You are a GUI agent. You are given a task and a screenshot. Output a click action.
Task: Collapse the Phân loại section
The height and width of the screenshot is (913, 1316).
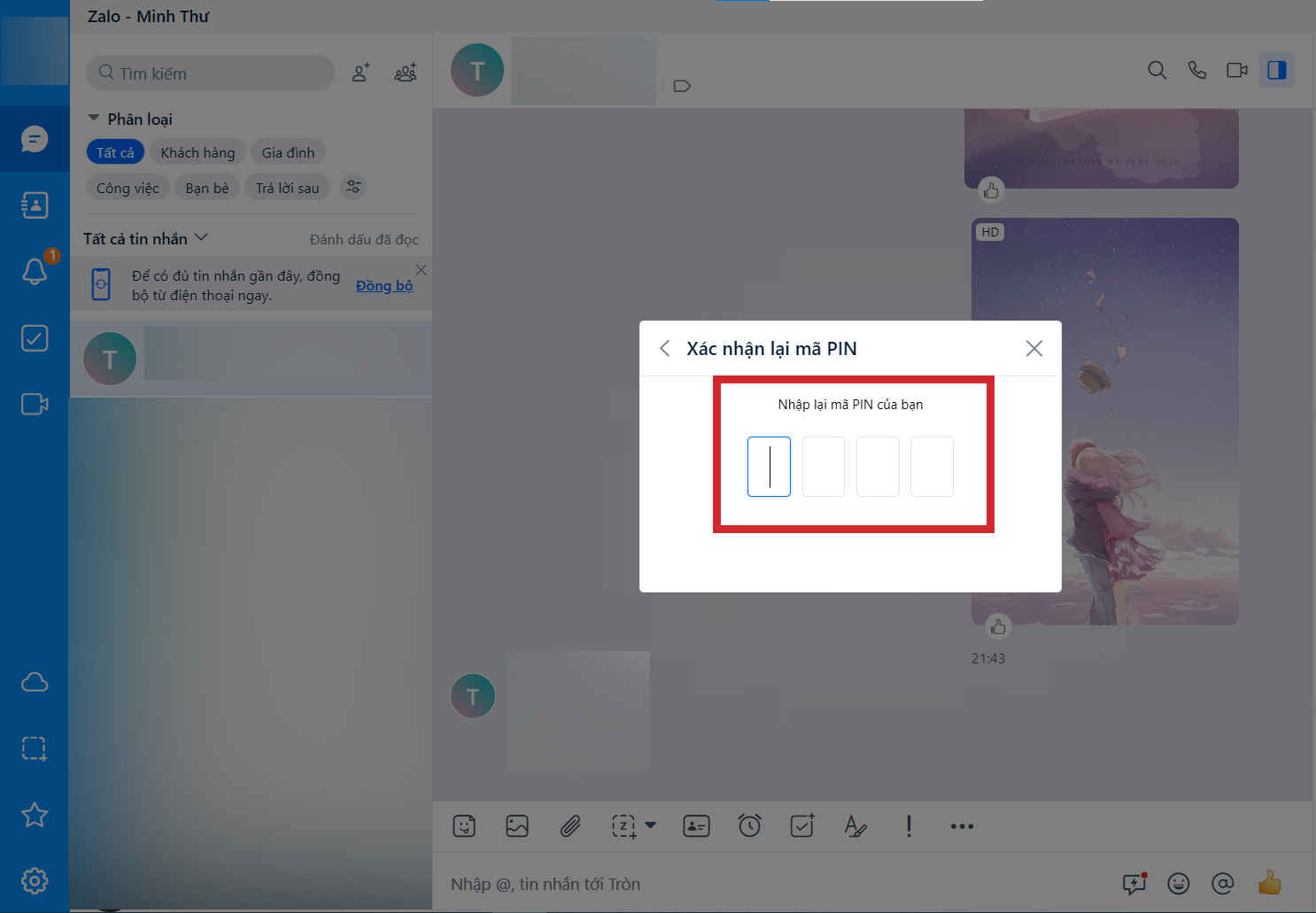pos(94,119)
